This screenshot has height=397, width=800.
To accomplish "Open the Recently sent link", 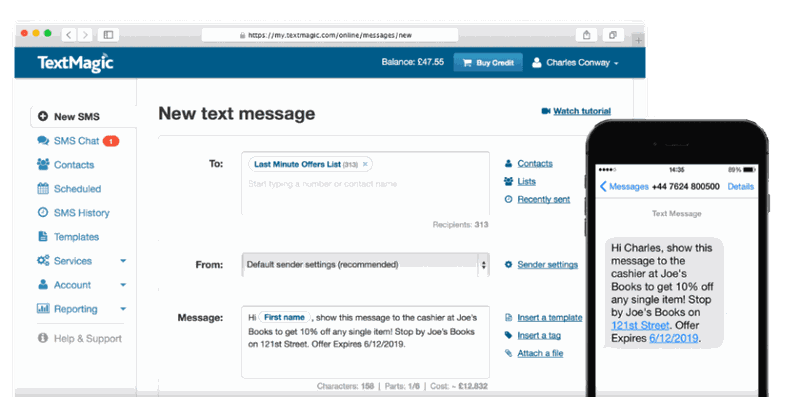I will click(544, 199).
